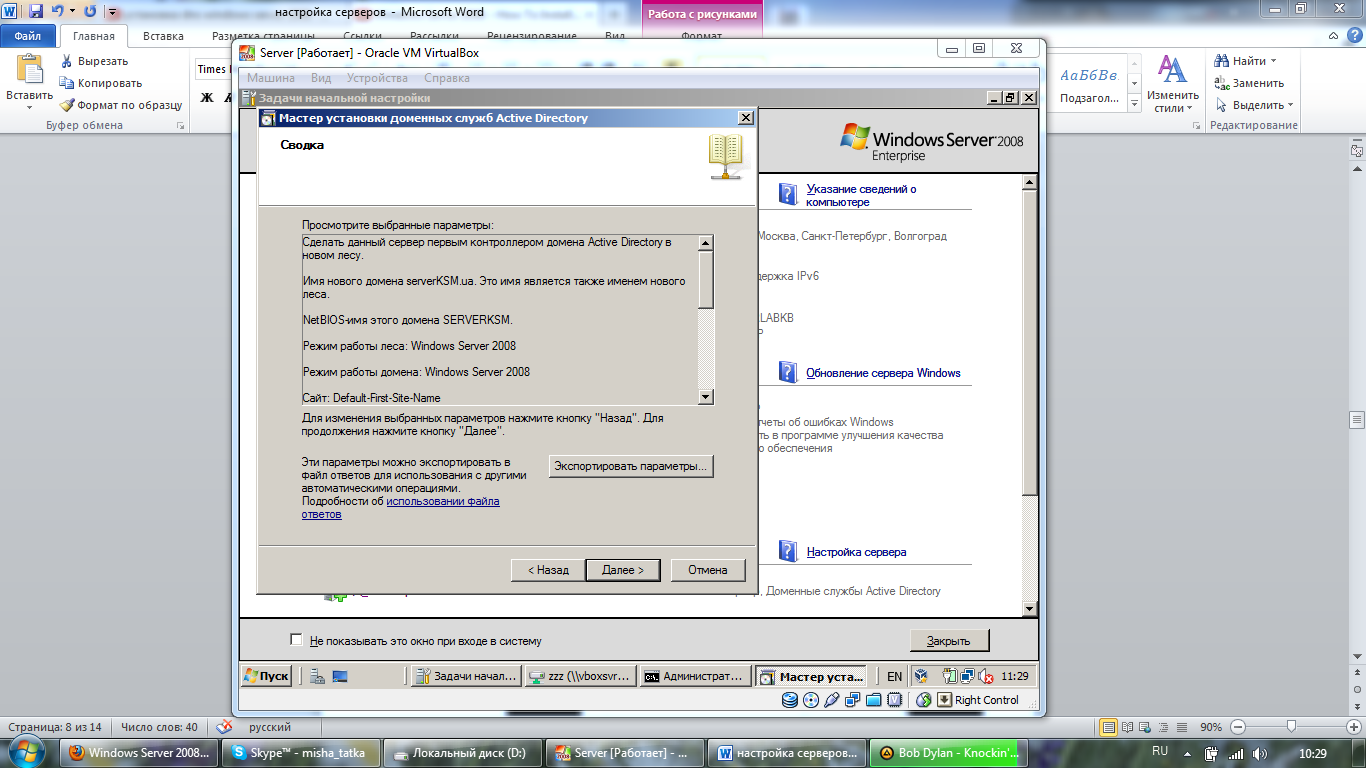Click up arrow of summary list scrollbar
This screenshot has height=768, width=1366.
[706, 243]
